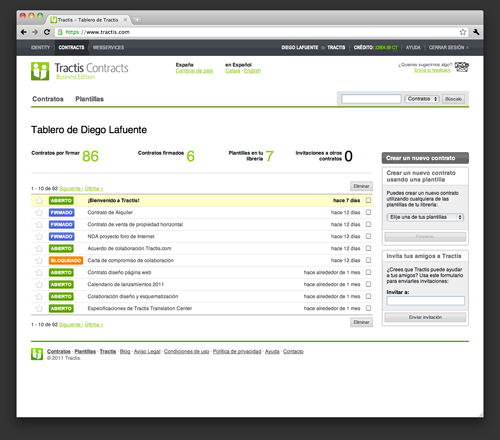Click the 'Cambiar de país' link
The image size is (500, 440).
pos(194,71)
